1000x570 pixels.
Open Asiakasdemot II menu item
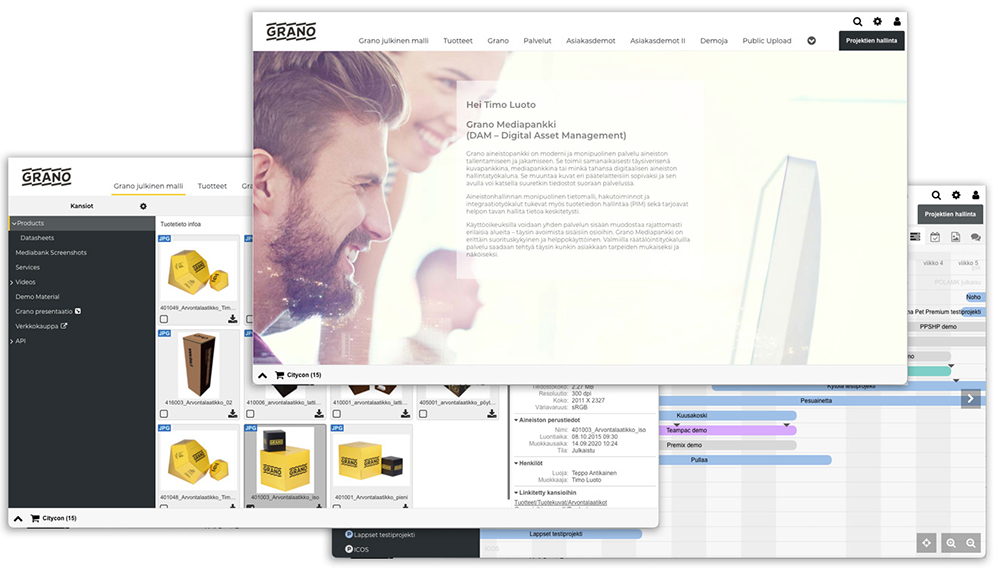[658, 41]
